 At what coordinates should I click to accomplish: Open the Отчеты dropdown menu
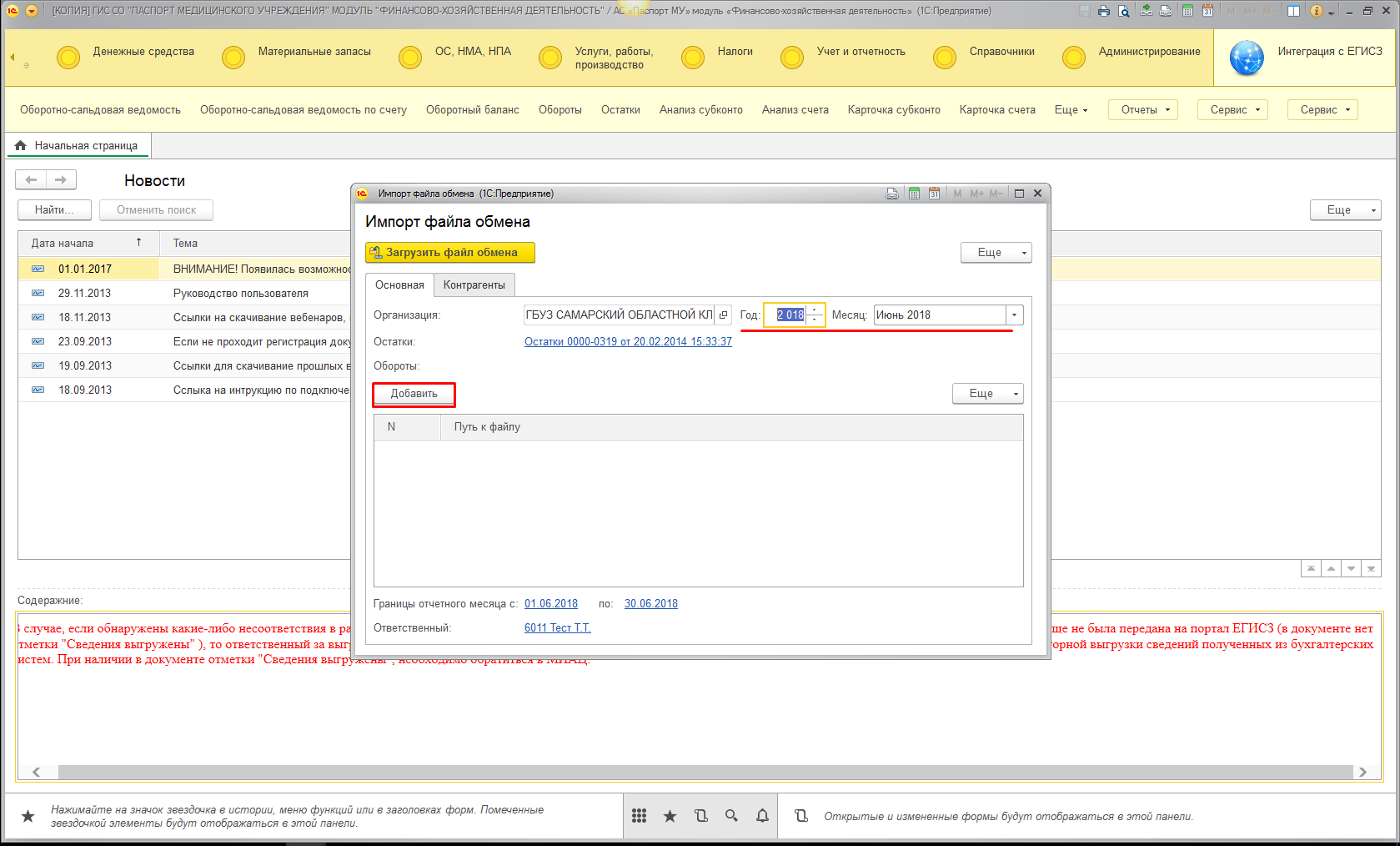coord(1142,110)
